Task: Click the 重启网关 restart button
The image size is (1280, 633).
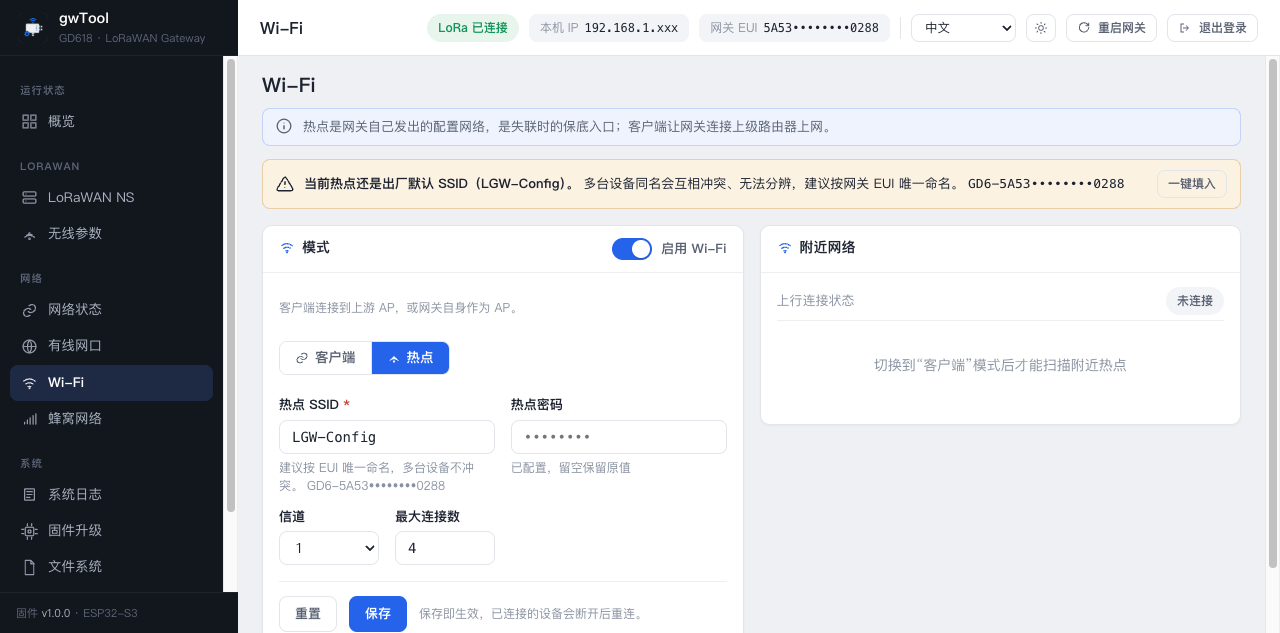Action: tap(1112, 28)
